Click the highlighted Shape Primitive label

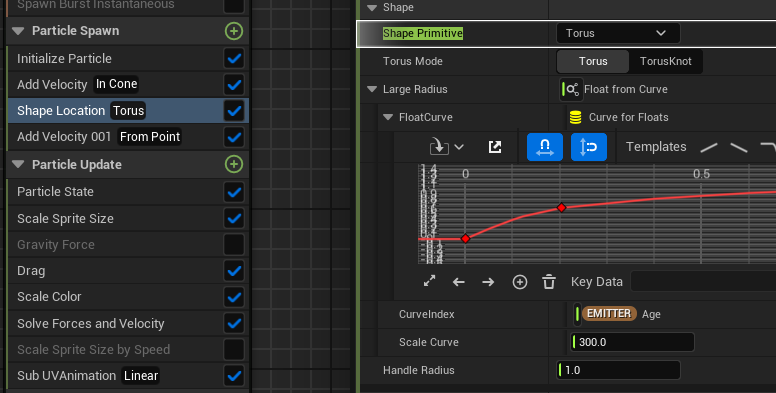pos(423,33)
